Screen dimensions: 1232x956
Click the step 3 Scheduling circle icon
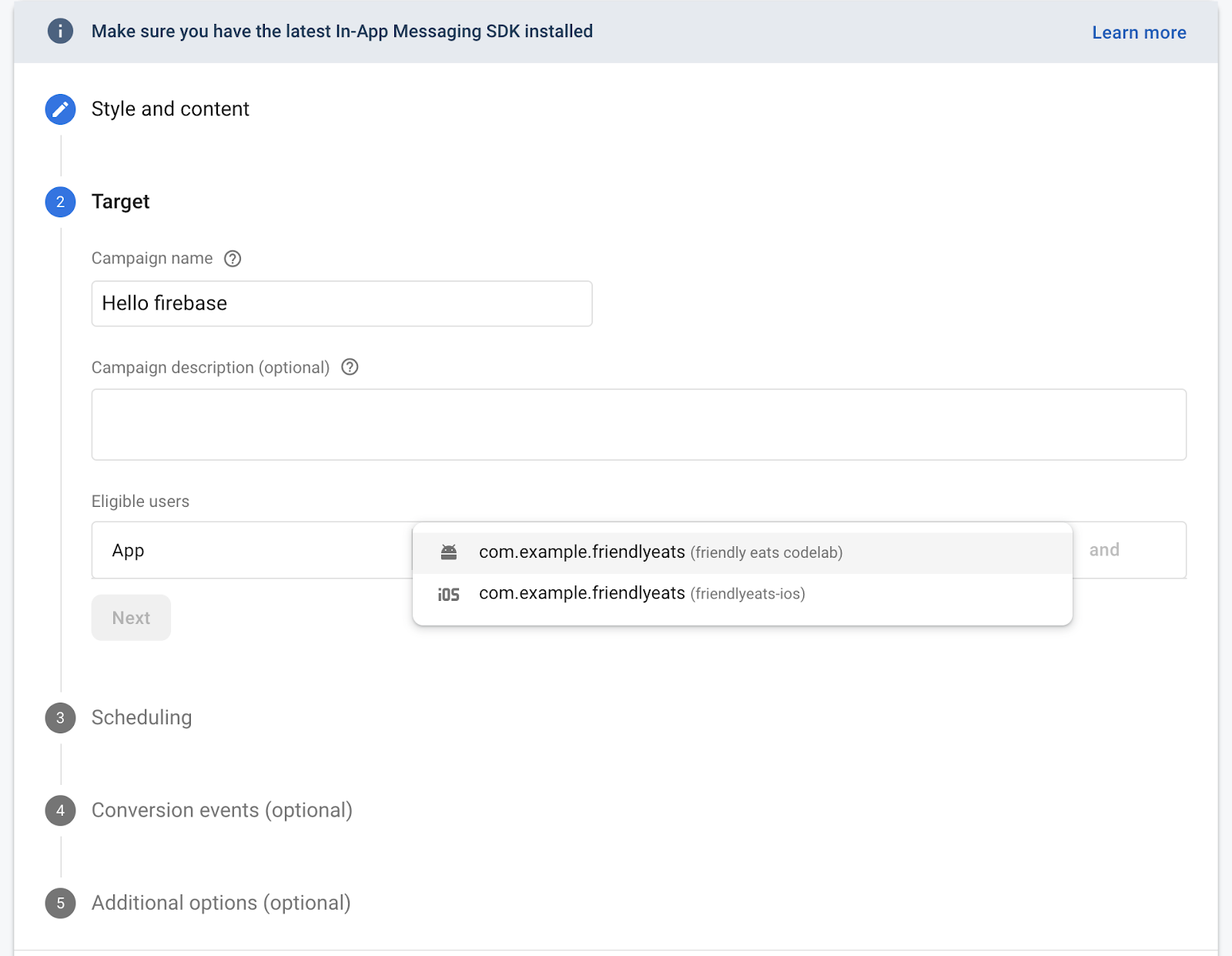60,718
